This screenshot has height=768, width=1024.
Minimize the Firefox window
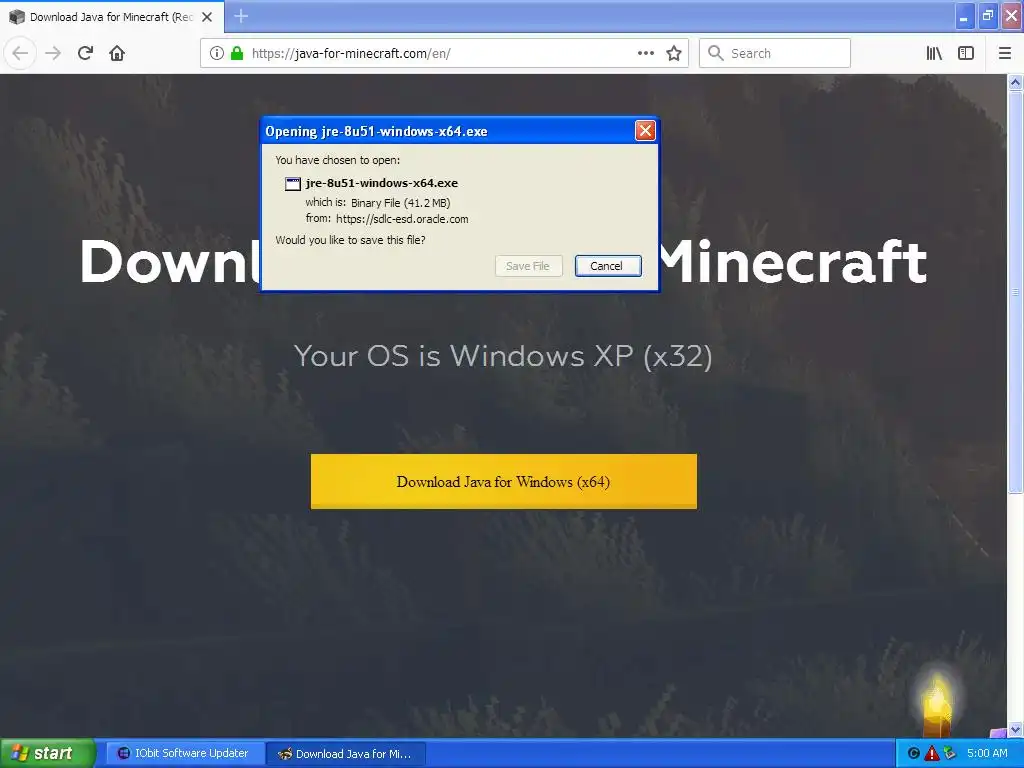click(964, 16)
